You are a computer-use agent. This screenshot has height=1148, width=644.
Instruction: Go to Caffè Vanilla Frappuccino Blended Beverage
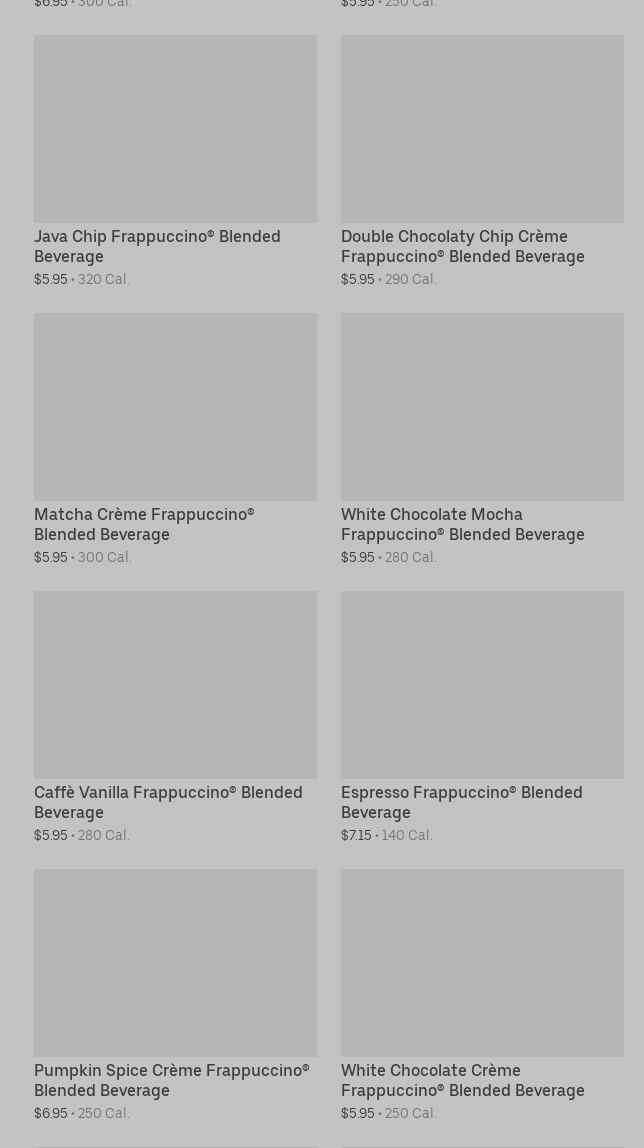pos(168,802)
